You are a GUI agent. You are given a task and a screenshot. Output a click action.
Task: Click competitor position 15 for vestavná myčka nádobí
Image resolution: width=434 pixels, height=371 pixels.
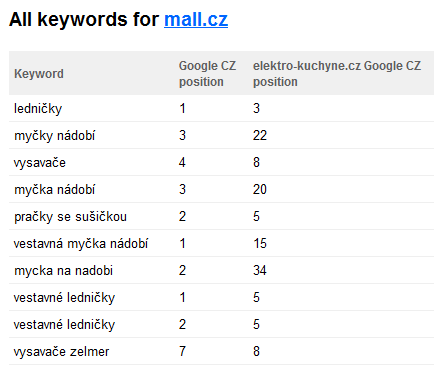[260, 243]
